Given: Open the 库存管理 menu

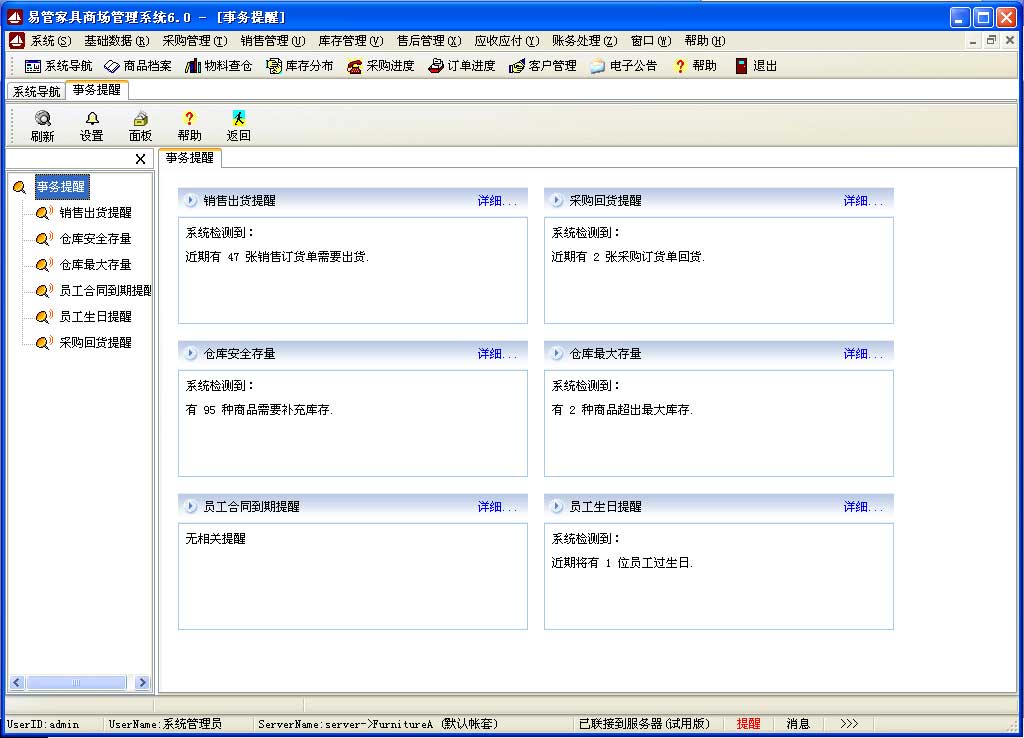Looking at the screenshot, I should (350, 41).
